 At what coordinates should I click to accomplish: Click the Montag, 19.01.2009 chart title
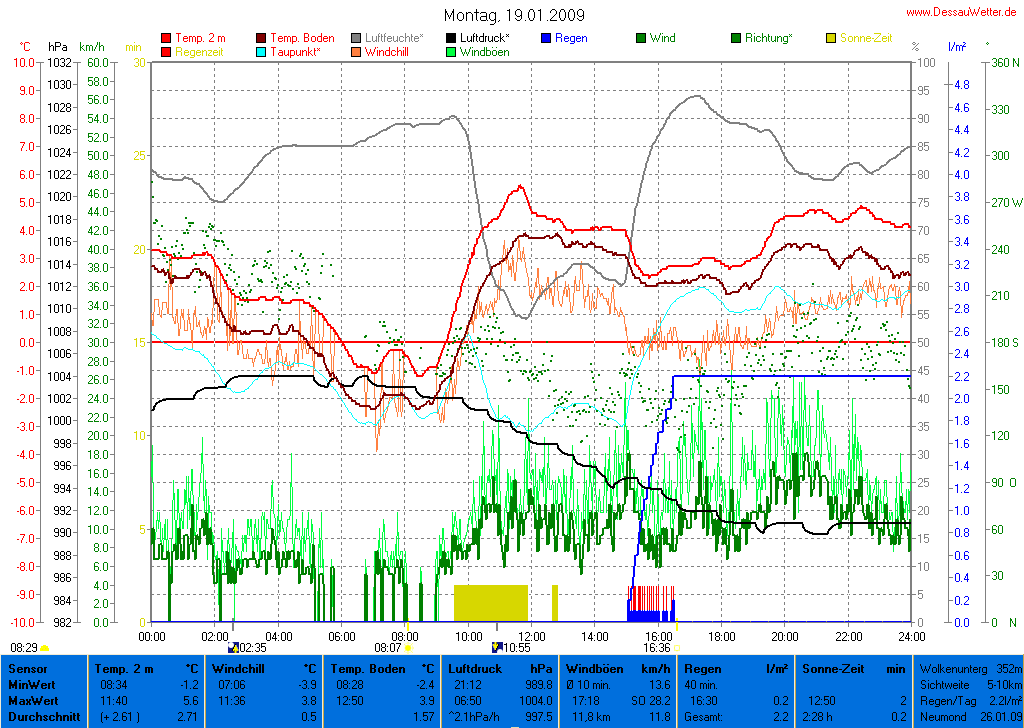point(515,16)
